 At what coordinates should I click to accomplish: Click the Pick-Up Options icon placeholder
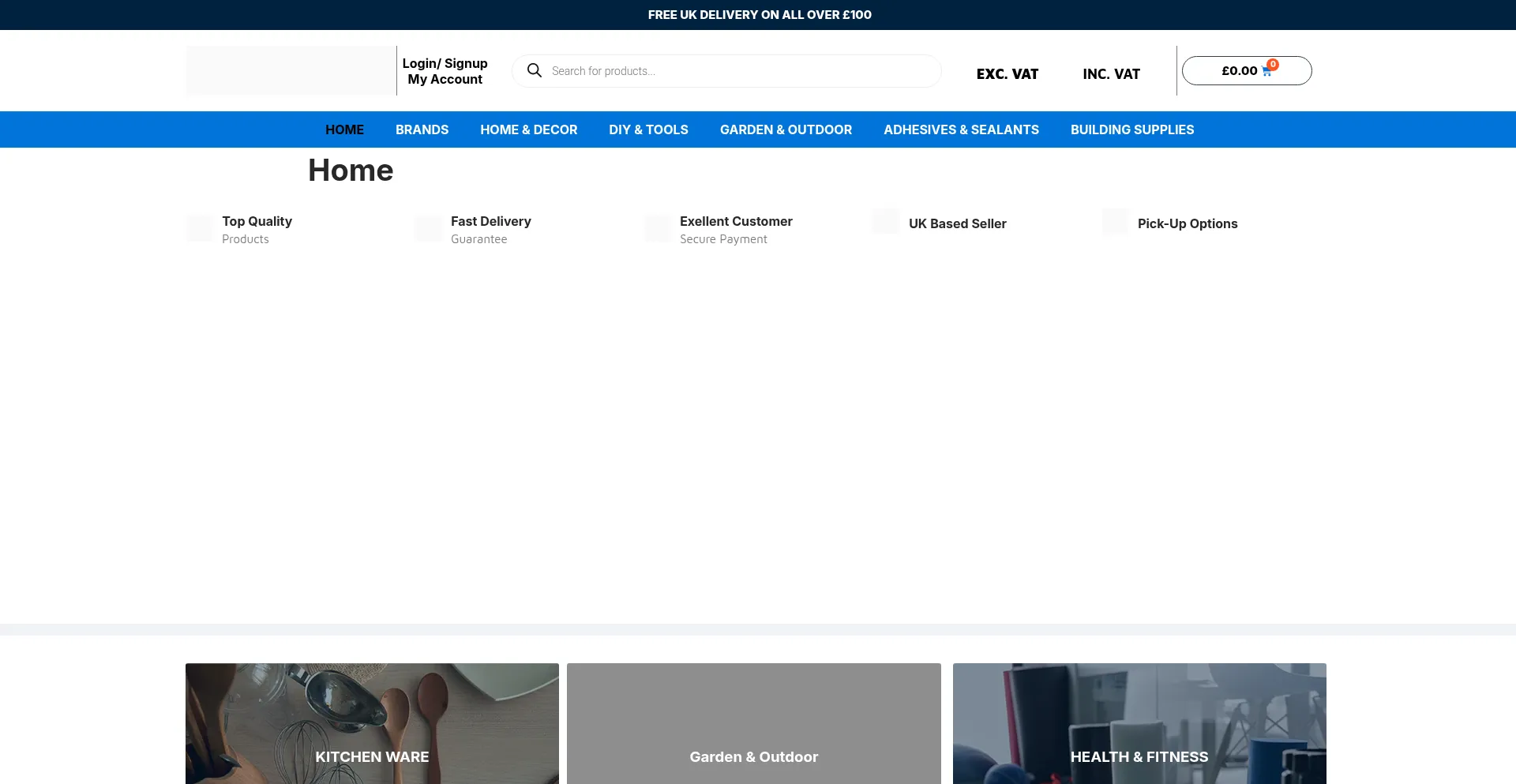(x=1116, y=222)
